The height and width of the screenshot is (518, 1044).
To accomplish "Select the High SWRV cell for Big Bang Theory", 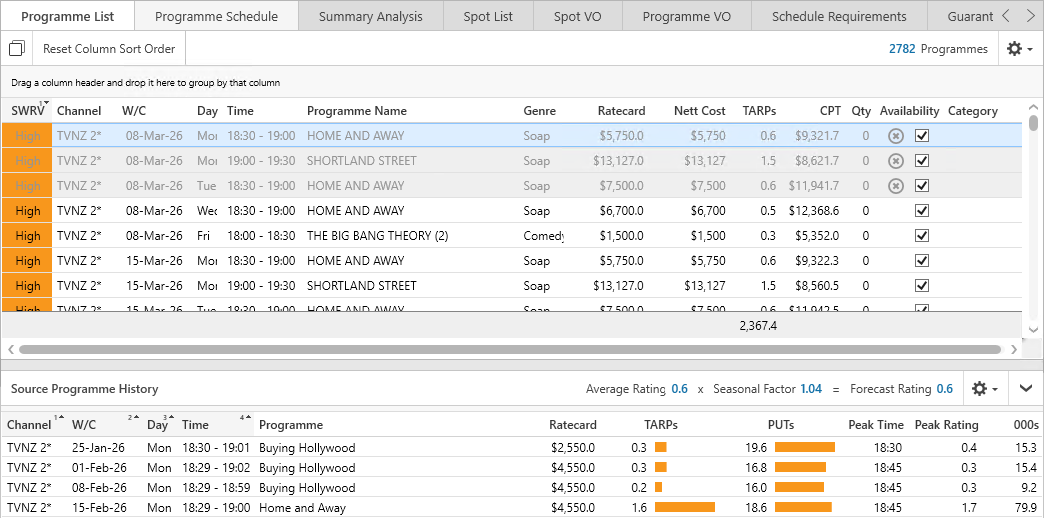I will pos(27,236).
